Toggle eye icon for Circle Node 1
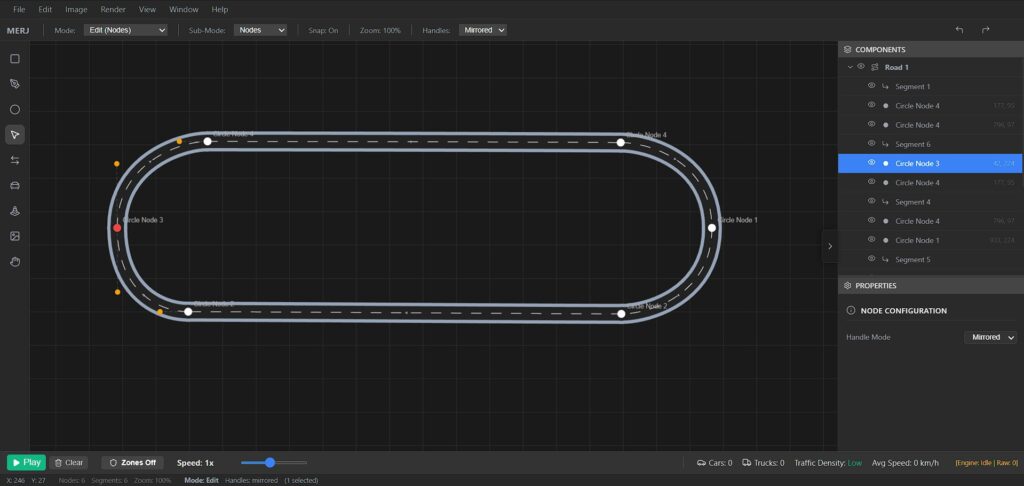1024x486 pixels. [871, 240]
